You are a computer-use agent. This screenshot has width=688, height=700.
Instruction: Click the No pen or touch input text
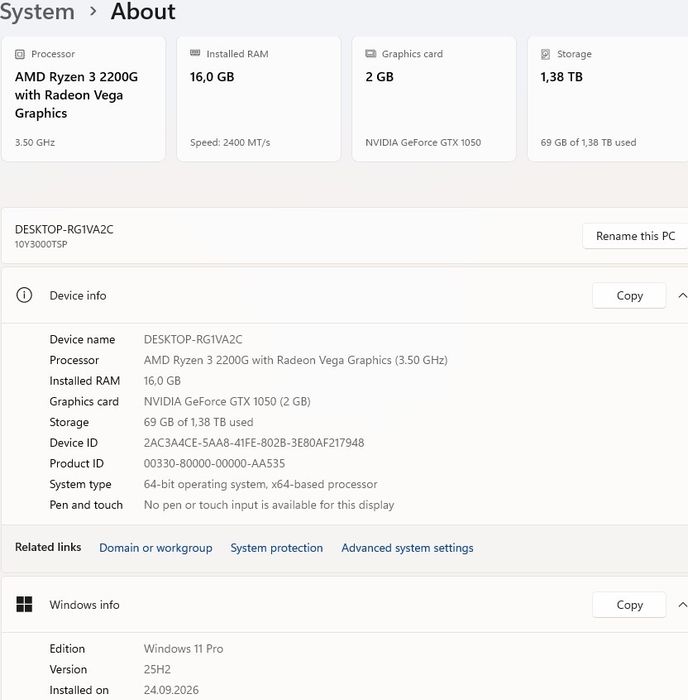pos(269,504)
